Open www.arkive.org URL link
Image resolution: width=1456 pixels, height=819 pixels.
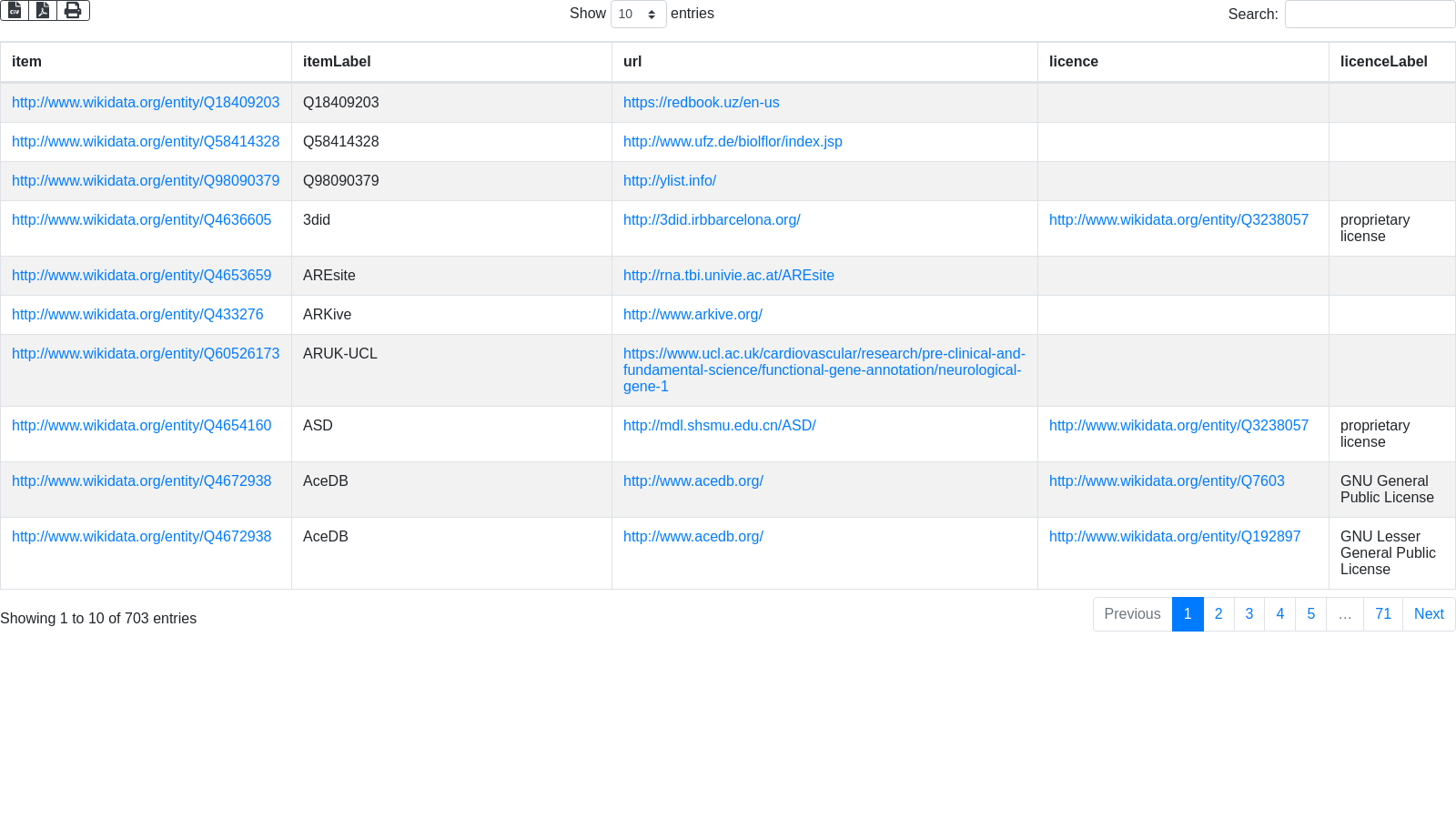pos(693,315)
